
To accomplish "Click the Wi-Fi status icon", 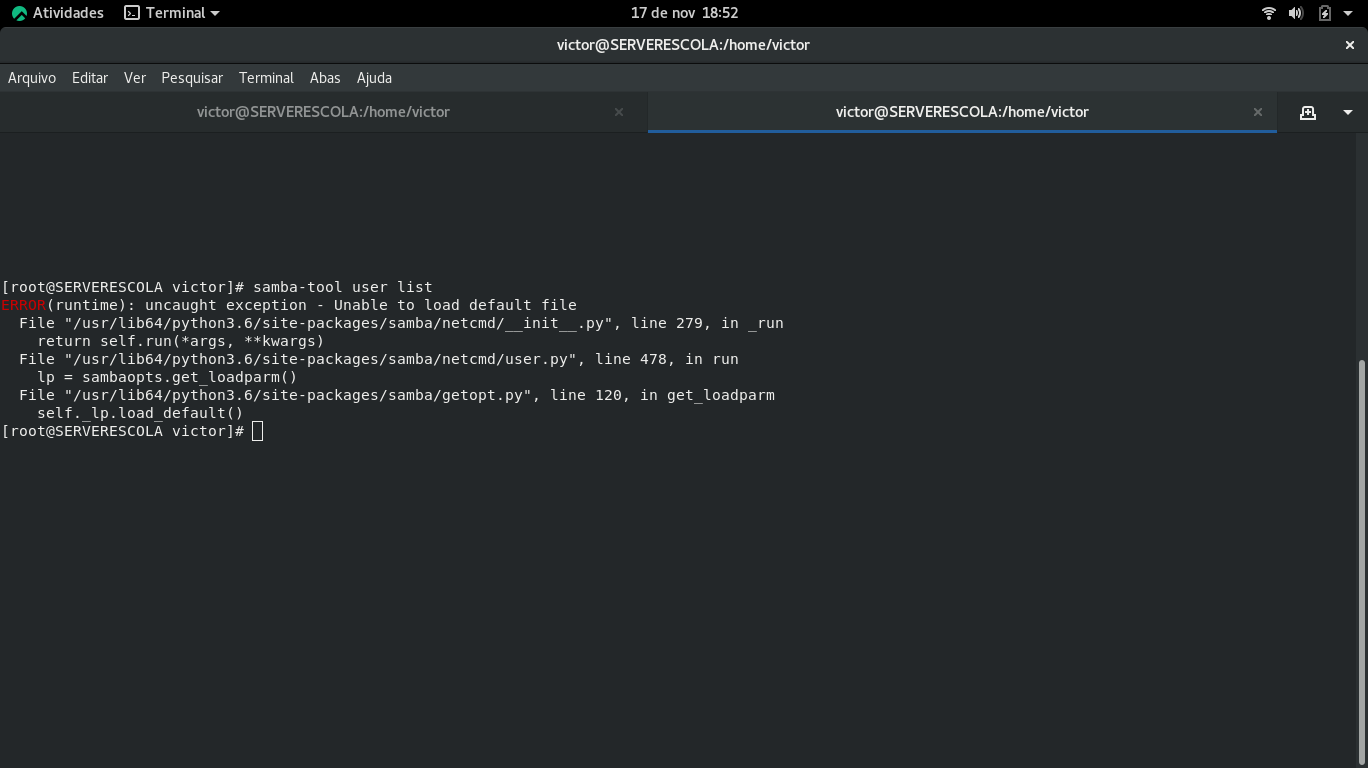I will click(x=1269, y=13).
